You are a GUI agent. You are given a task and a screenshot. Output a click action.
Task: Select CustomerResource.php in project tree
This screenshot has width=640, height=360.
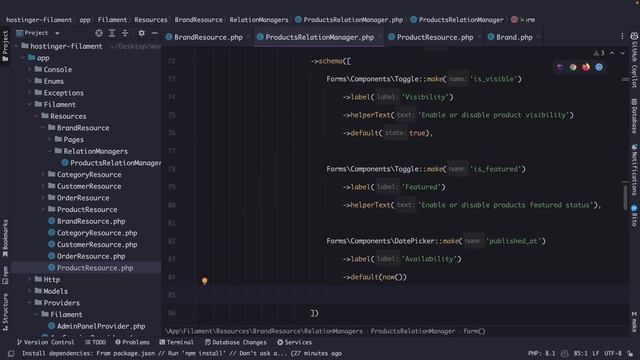(93, 244)
